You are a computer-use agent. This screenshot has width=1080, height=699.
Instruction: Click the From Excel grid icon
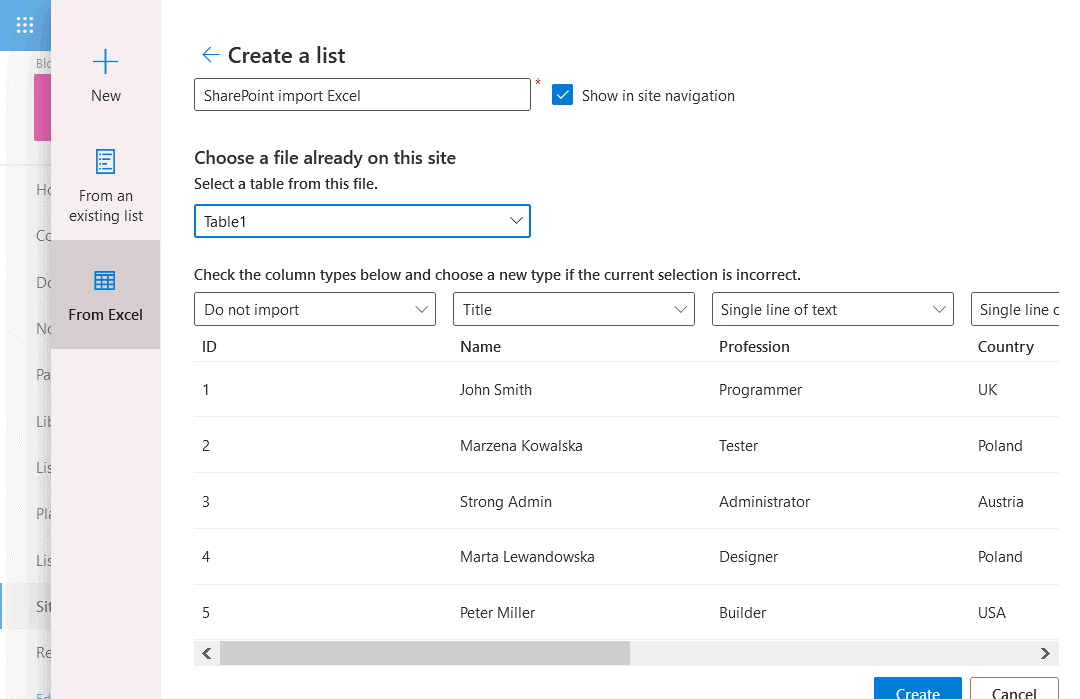coord(104,281)
